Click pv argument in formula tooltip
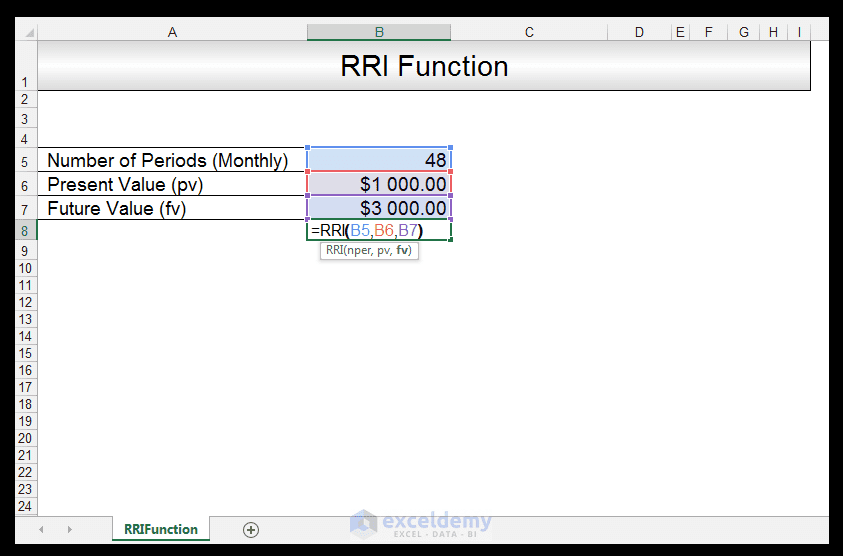The width and height of the screenshot is (843, 556). (x=383, y=251)
